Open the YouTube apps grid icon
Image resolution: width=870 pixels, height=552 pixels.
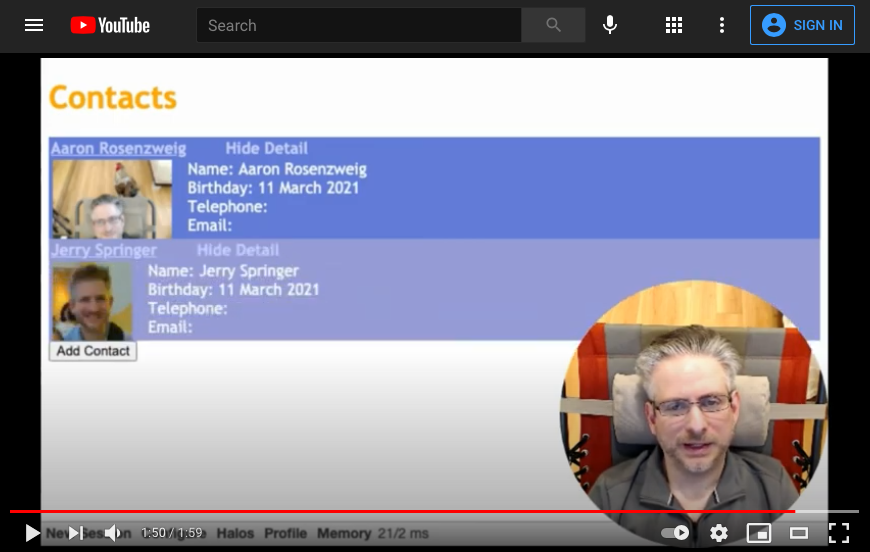coord(674,25)
